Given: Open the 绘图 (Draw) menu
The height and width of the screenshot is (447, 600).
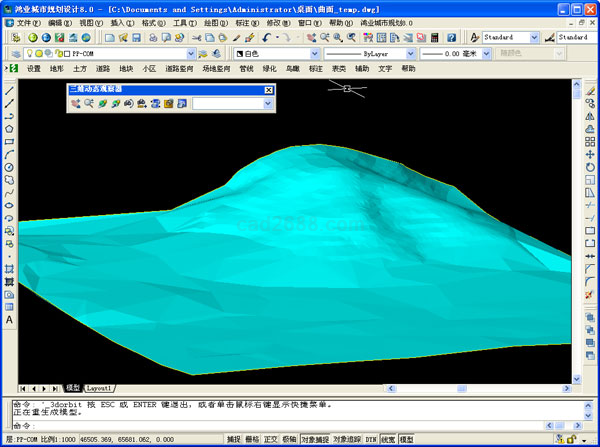Looking at the screenshot, I should 212,22.
